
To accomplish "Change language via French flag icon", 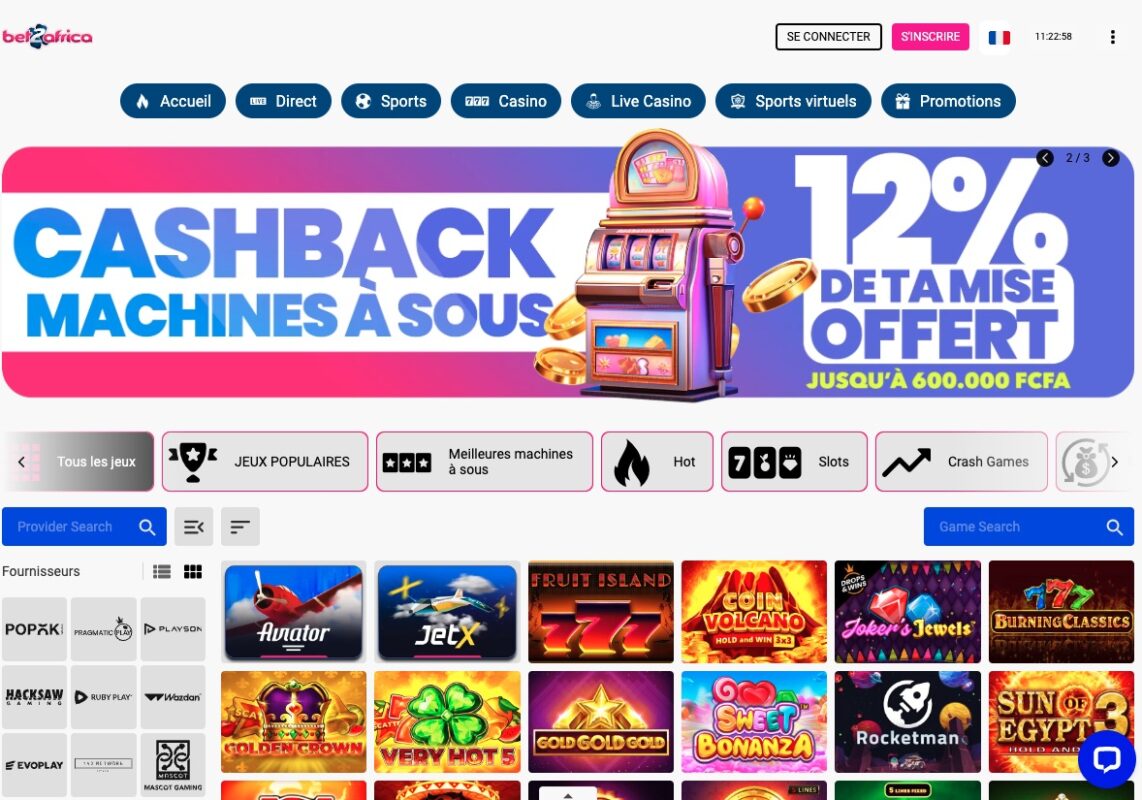I will (x=999, y=37).
